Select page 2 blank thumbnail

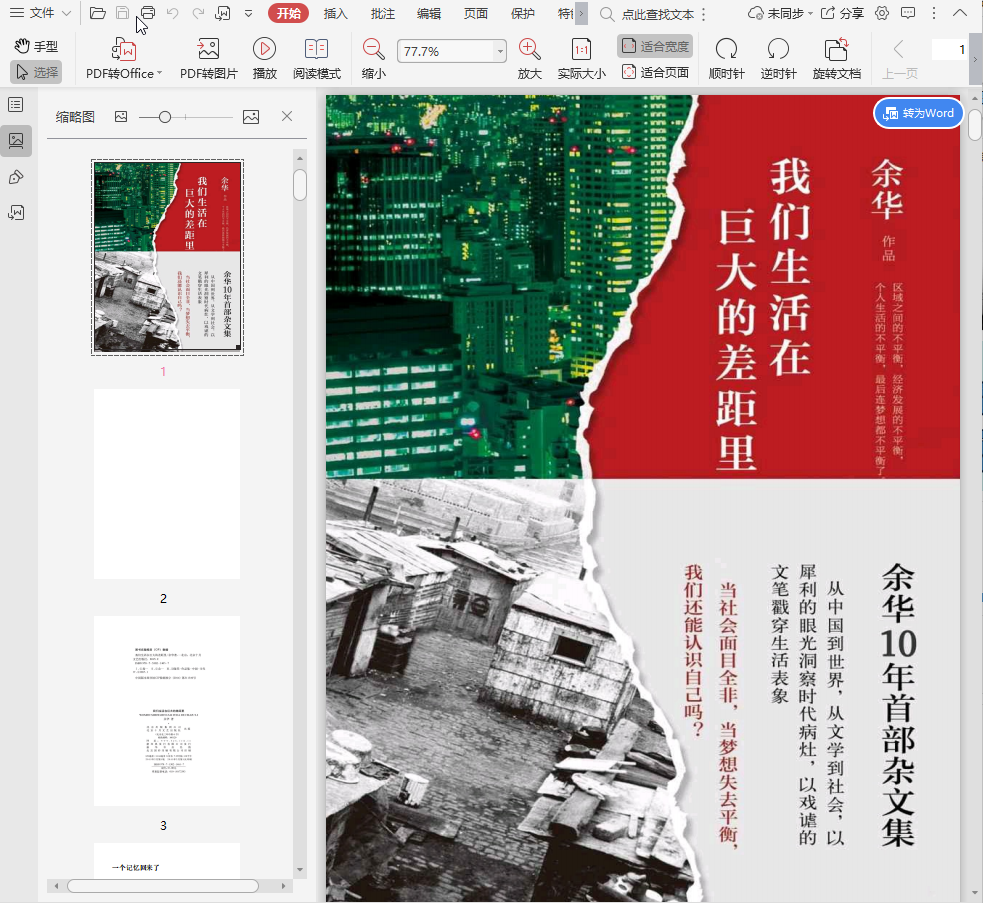[167, 484]
